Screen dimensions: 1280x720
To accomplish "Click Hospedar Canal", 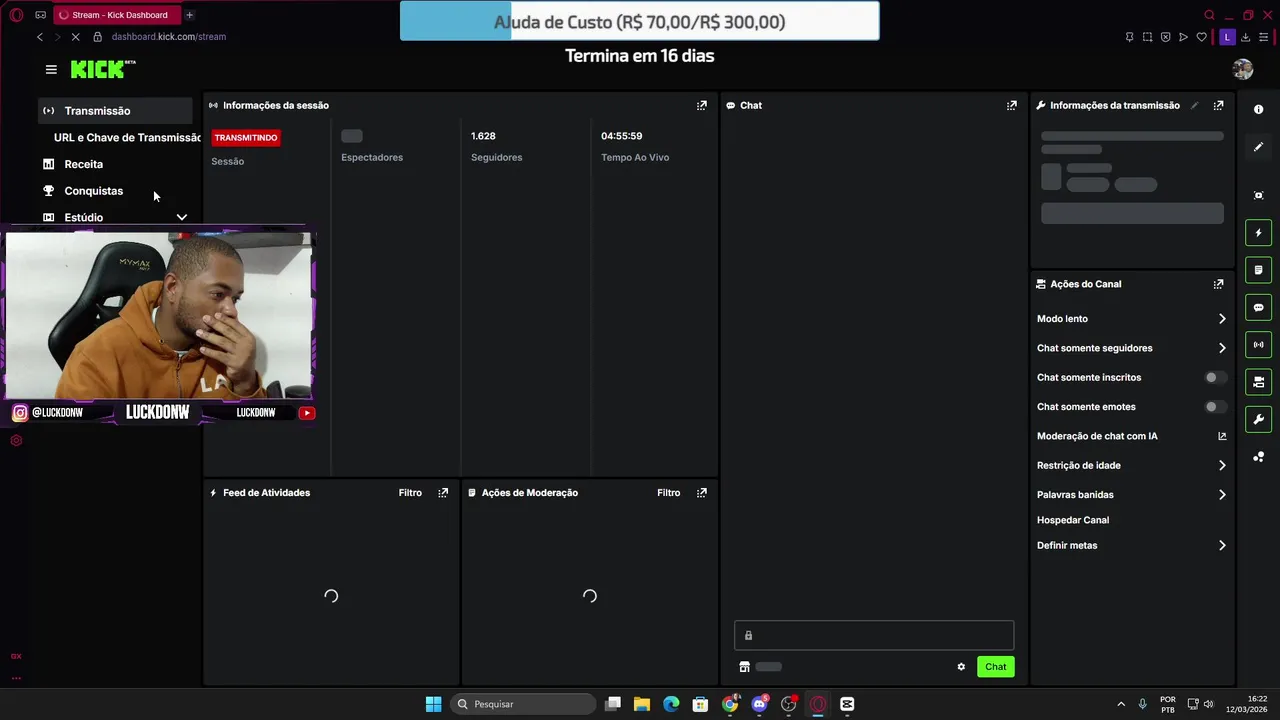I will pos(1073,520).
